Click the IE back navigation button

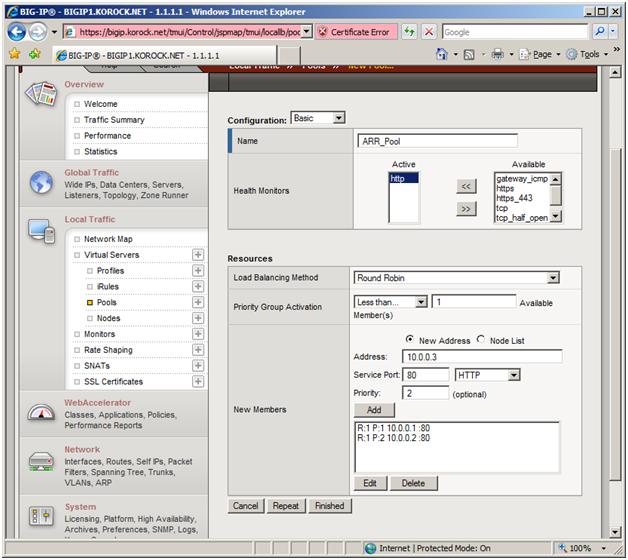(x=18, y=32)
